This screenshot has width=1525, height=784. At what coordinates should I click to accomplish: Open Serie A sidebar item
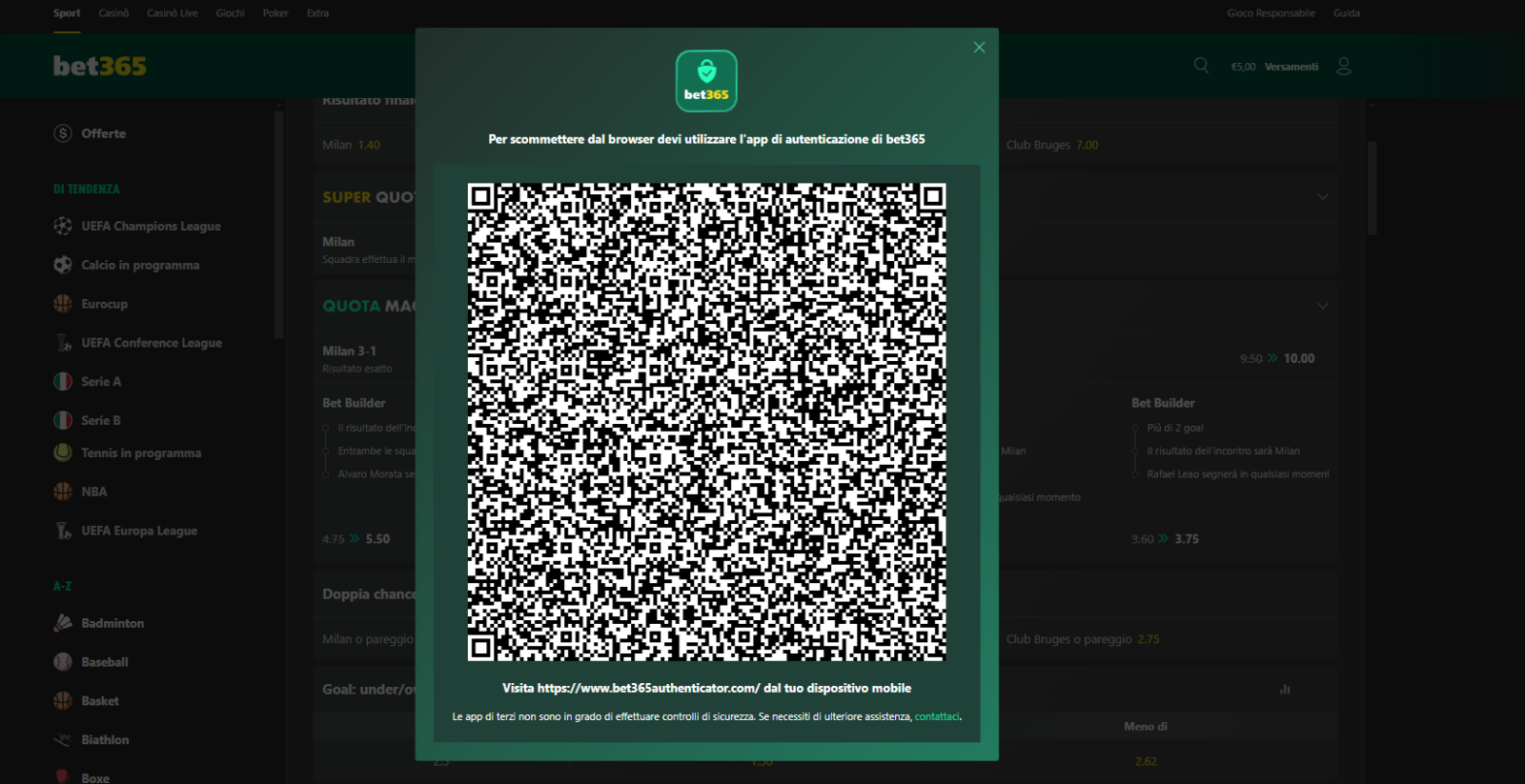(101, 381)
